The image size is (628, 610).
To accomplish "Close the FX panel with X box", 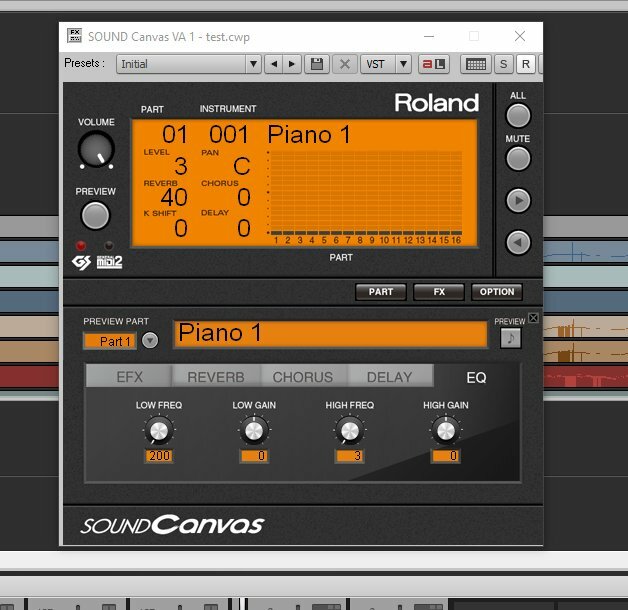I will pyautogui.click(x=533, y=318).
